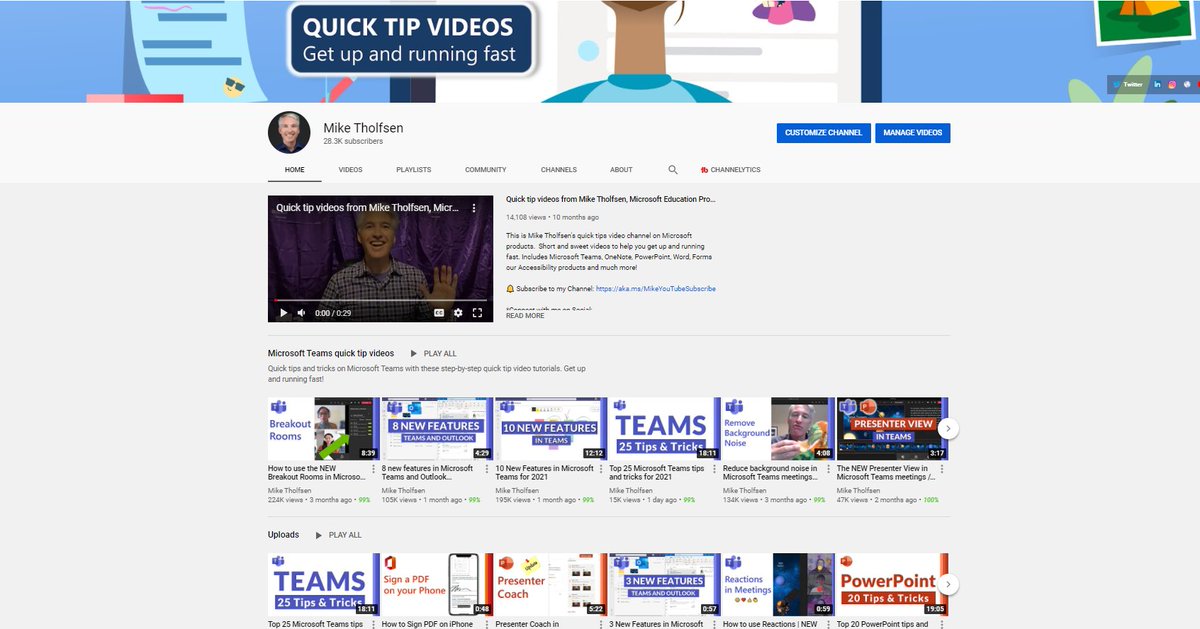The width and height of the screenshot is (1200, 629).
Task: Mute the trailer video volume
Action: coord(301,313)
